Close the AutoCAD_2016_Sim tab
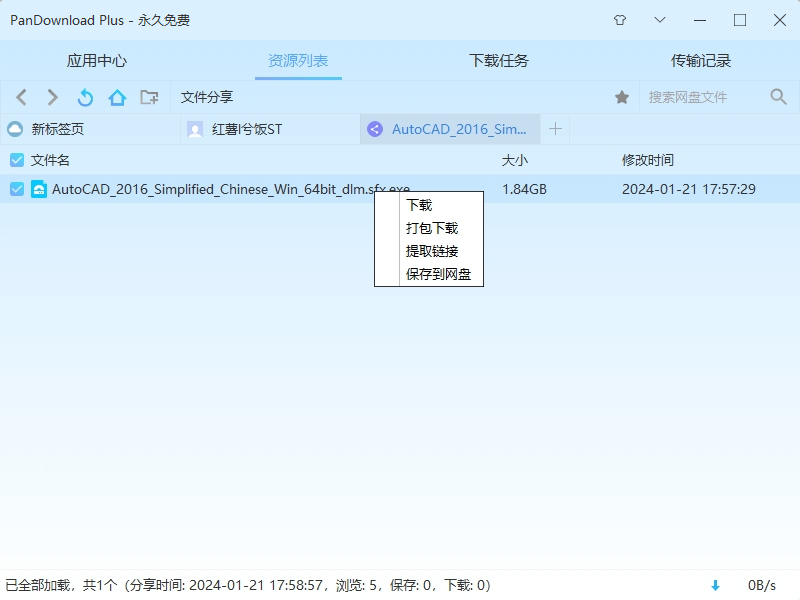 533,128
